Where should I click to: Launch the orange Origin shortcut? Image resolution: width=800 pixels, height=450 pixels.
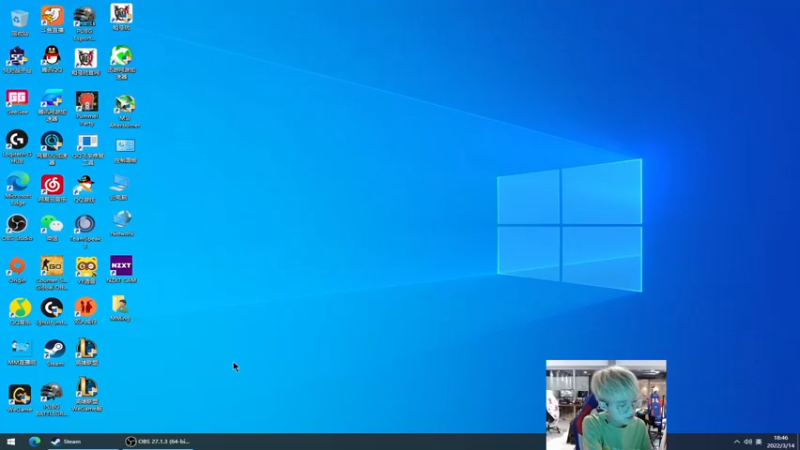tap(17, 270)
